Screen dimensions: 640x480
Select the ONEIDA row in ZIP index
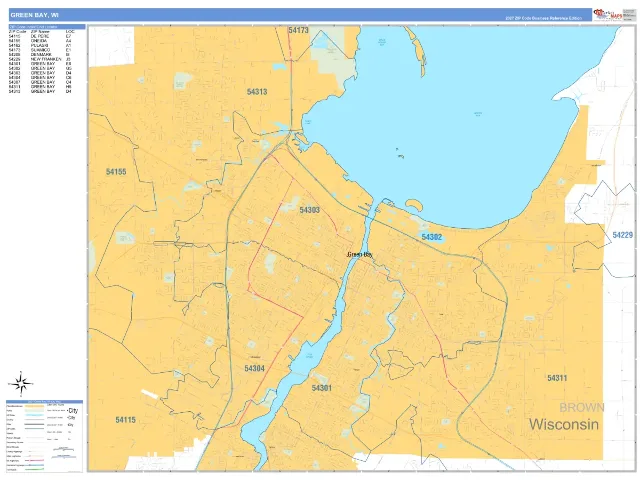point(40,41)
